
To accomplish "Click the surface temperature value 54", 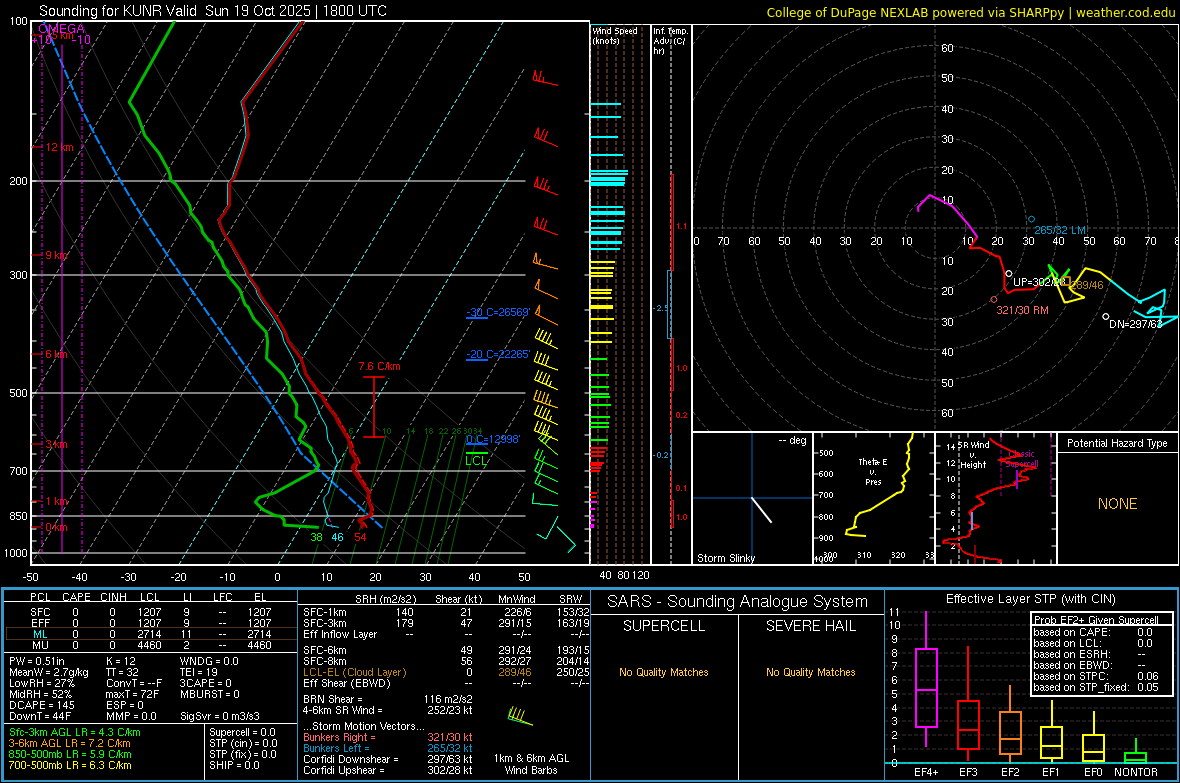I will point(360,537).
